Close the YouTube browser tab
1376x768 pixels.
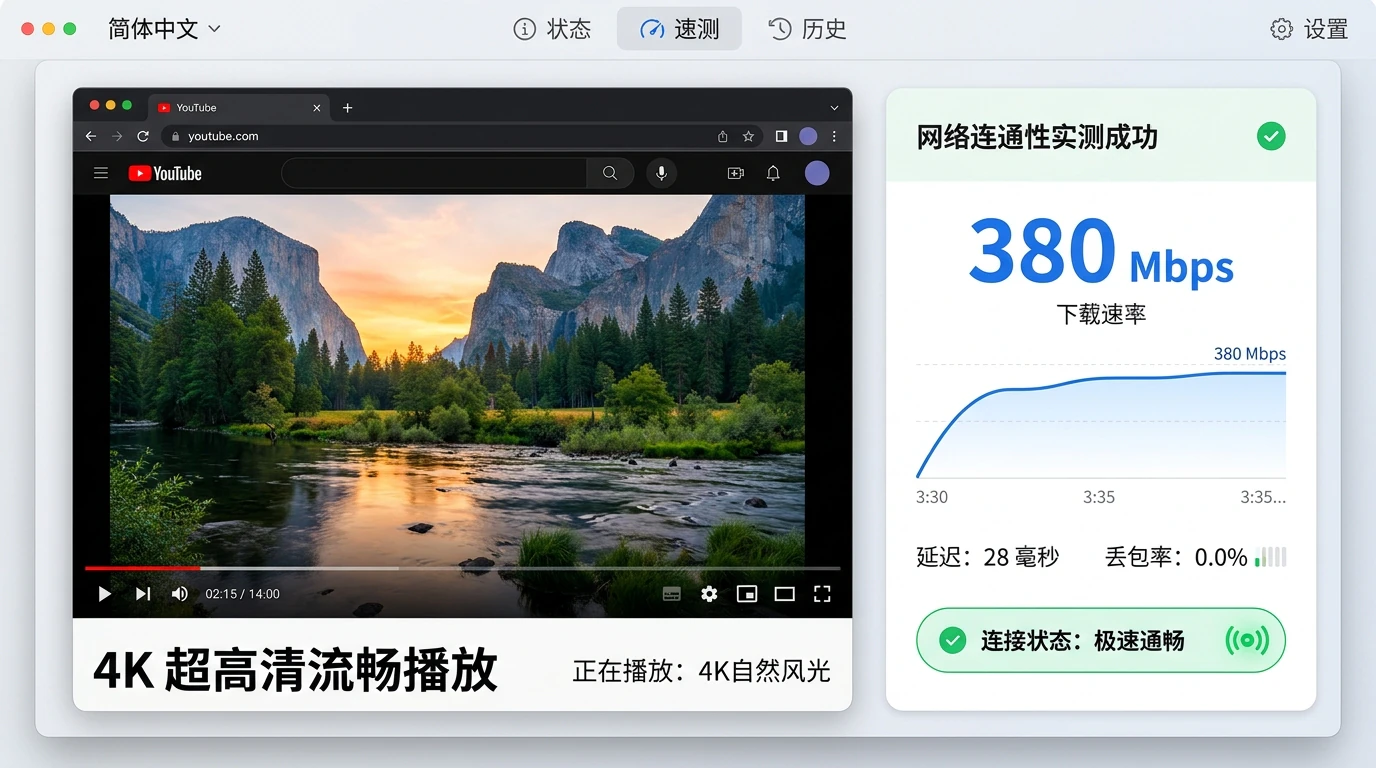(317, 108)
